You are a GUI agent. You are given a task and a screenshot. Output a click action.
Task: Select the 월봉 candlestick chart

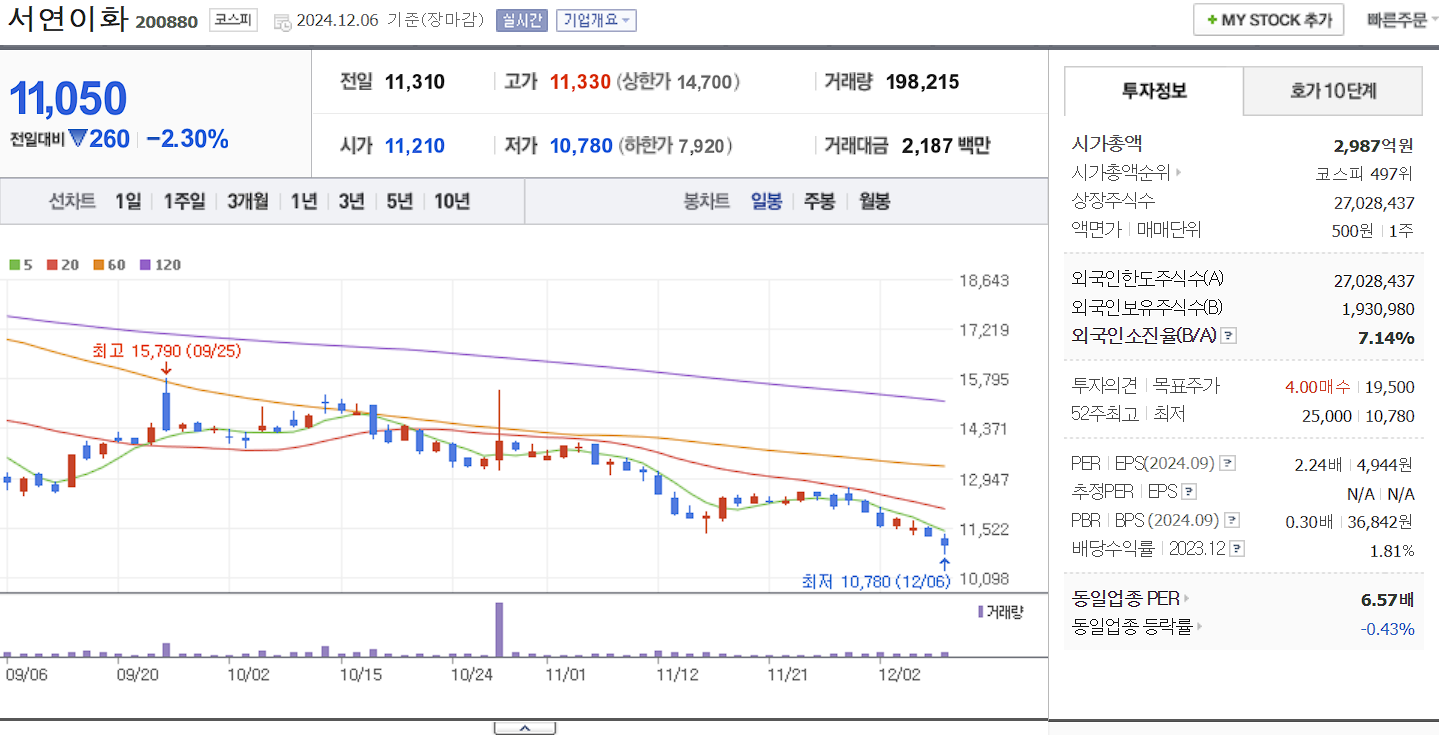coord(874,201)
